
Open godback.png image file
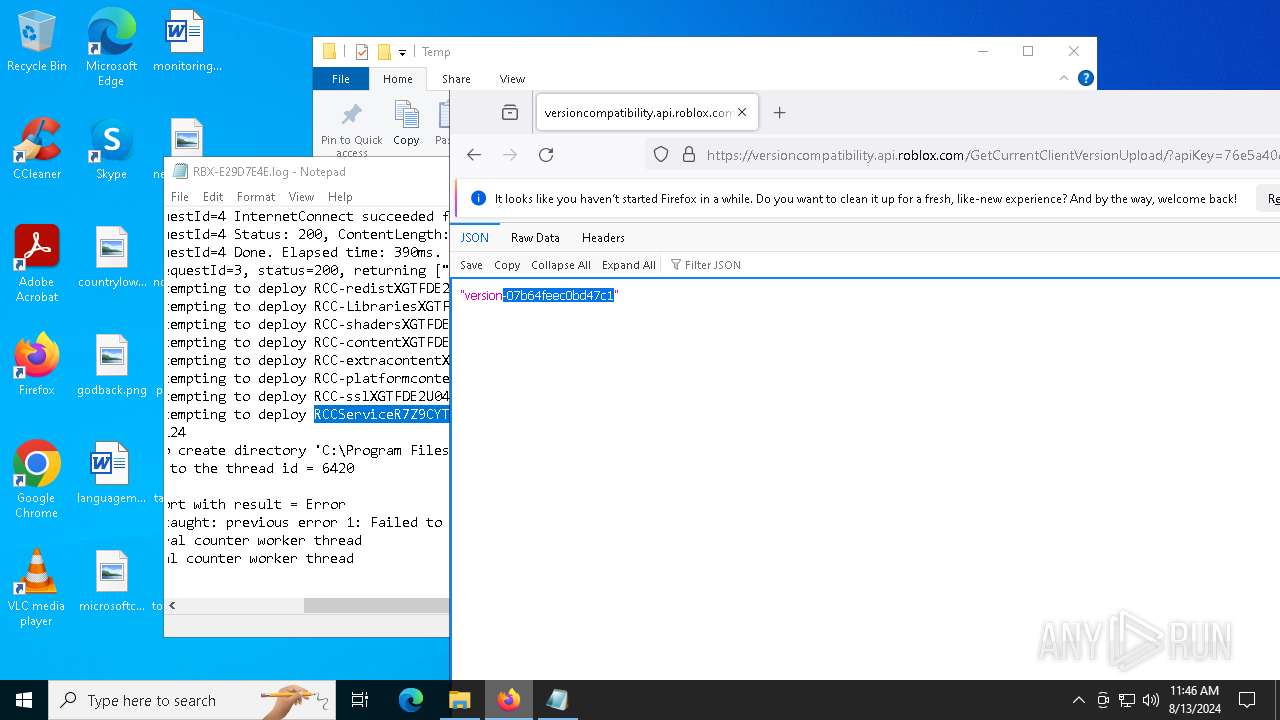pyautogui.click(x=112, y=366)
